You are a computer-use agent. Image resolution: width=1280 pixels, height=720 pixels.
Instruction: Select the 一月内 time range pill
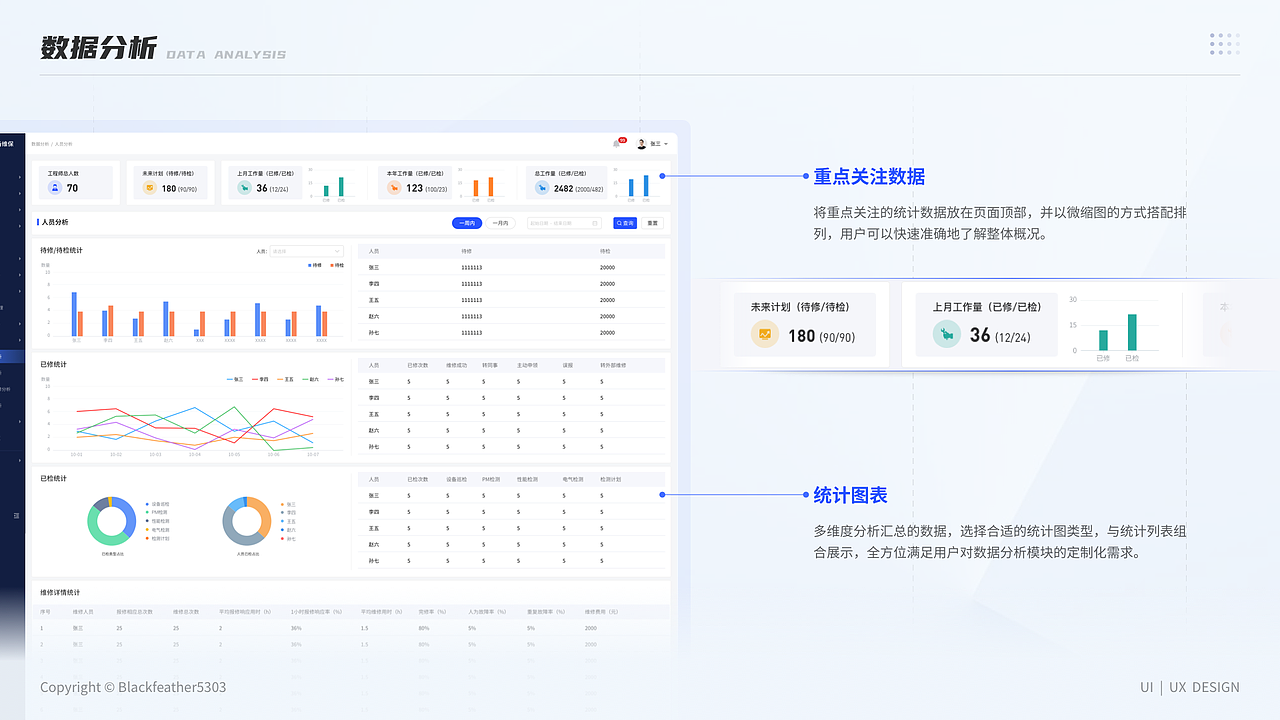500,223
